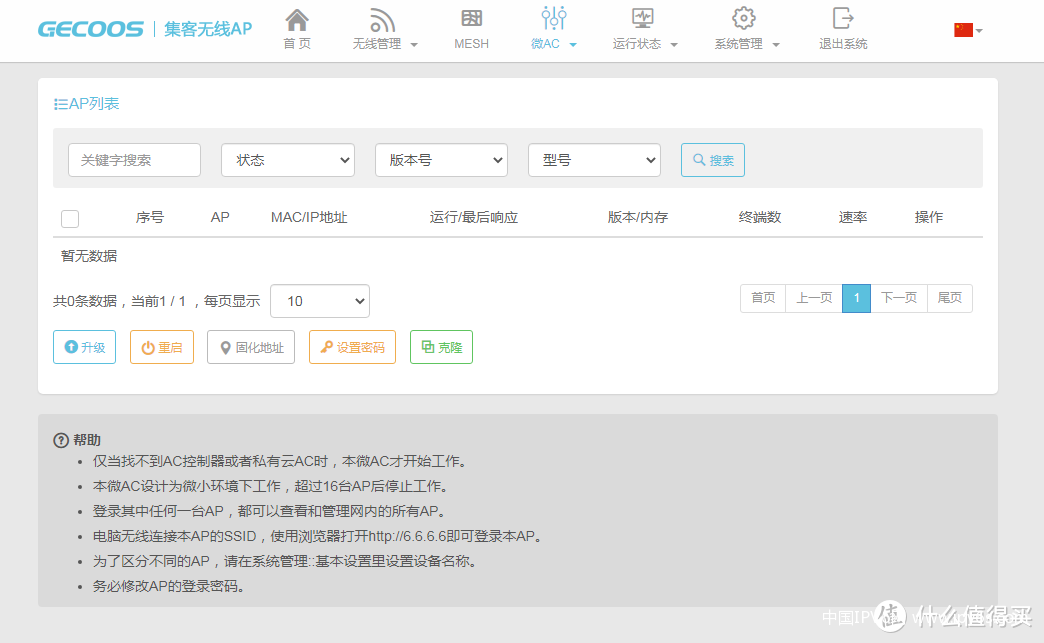Screen dimensions: 1044x643
Task: Open the 运行状态 monitor icon
Action: [x=643, y=18]
